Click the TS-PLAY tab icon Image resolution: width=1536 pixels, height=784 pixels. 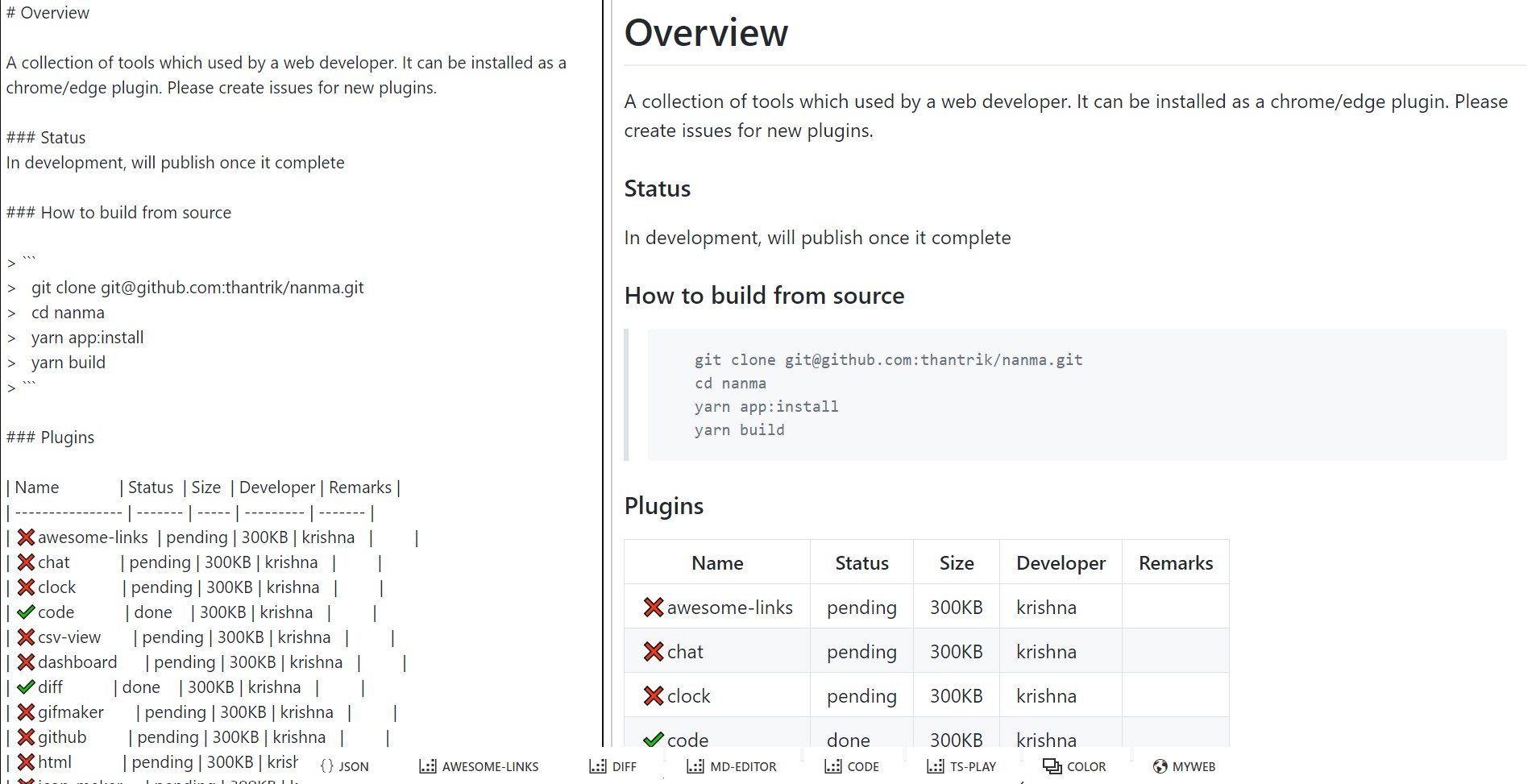936,766
